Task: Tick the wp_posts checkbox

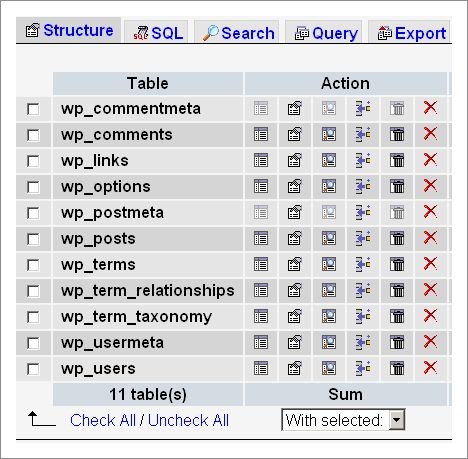Action: point(33,239)
